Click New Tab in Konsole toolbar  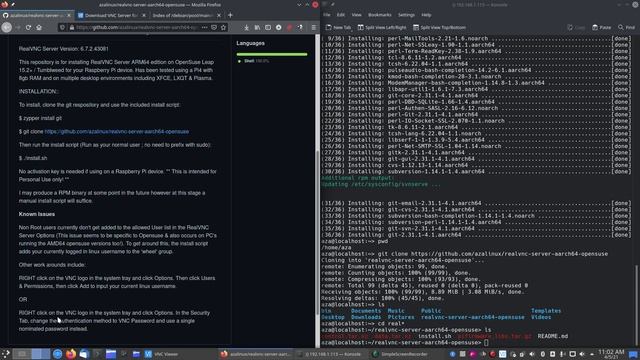pos(338,27)
